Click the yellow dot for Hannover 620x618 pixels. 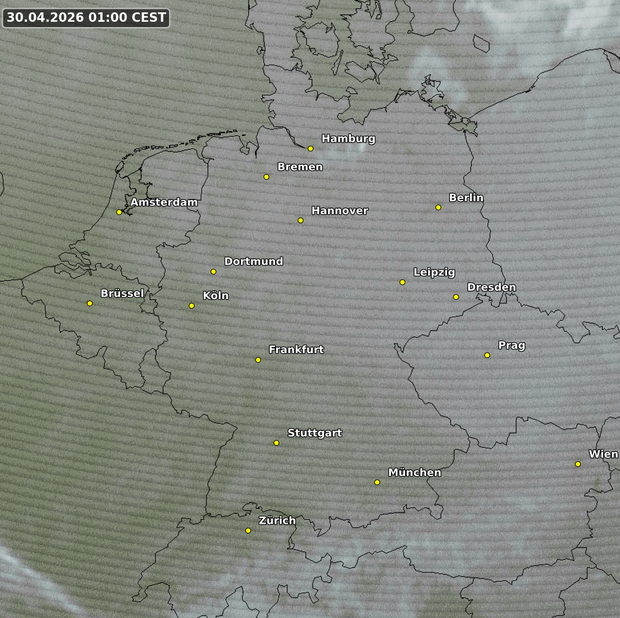pyautogui.click(x=300, y=220)
